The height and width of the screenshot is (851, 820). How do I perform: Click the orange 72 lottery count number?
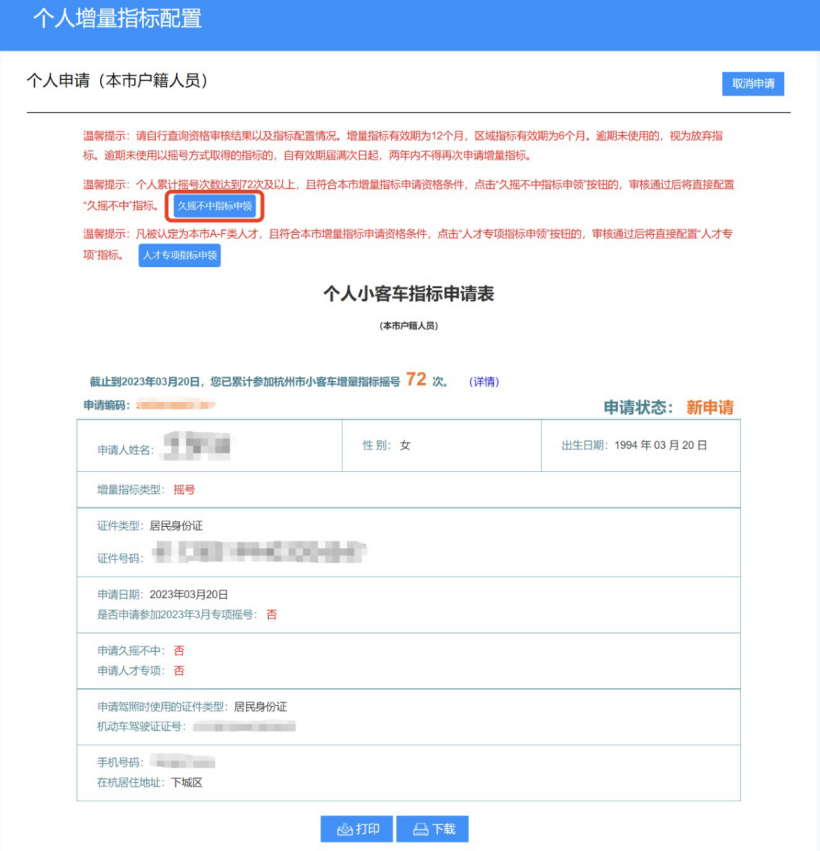tap(416, 380)
